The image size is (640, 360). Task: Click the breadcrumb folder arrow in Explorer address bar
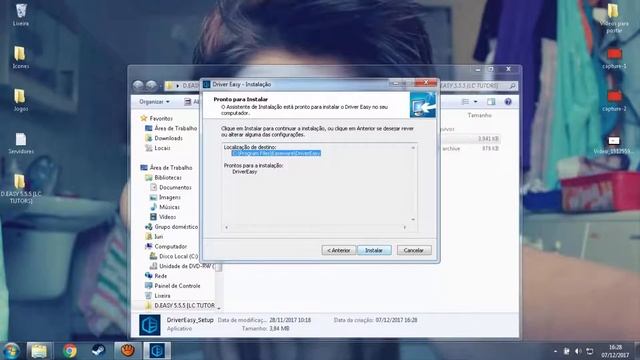pos(178,86)
